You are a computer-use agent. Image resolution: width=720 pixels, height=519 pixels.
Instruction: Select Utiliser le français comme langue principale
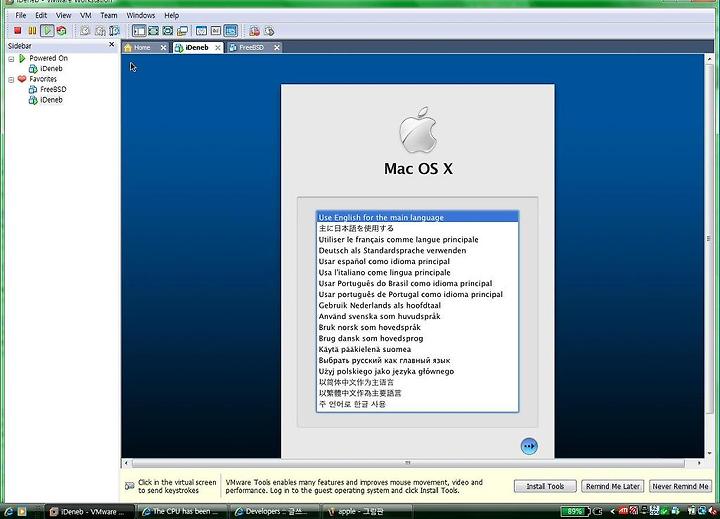(417, 239)
